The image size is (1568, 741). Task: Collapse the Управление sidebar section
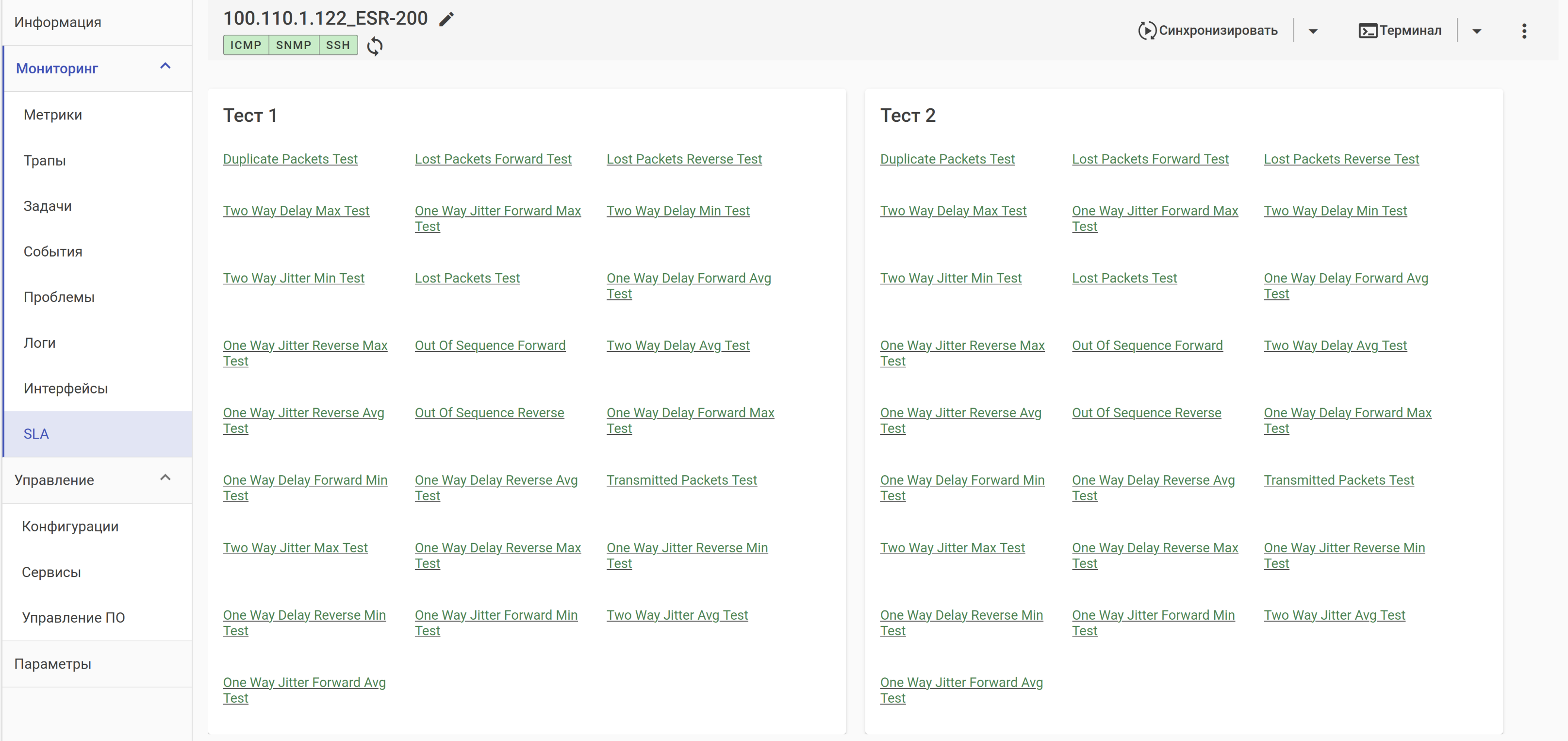click(165, 478)
